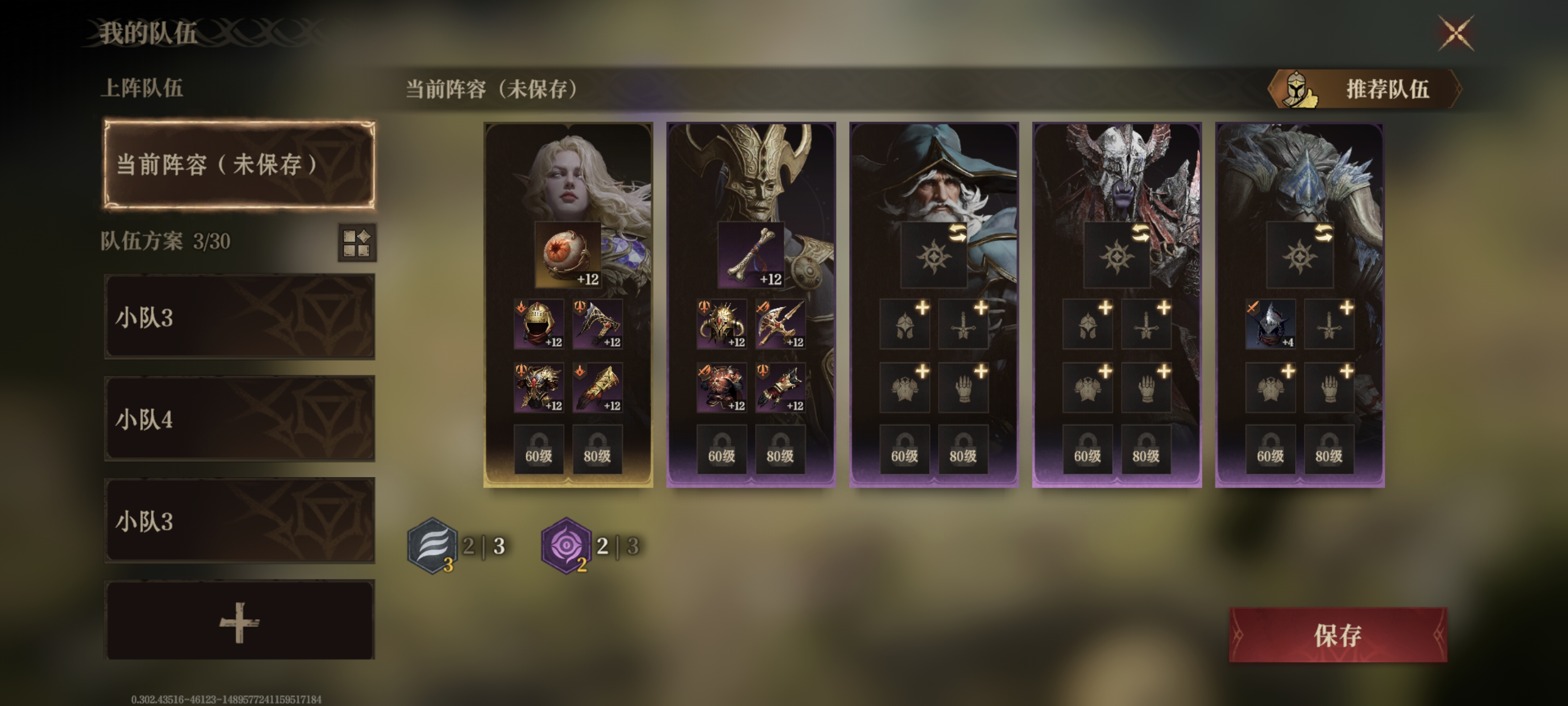Select the 小队4 team preset

[239, 419]
